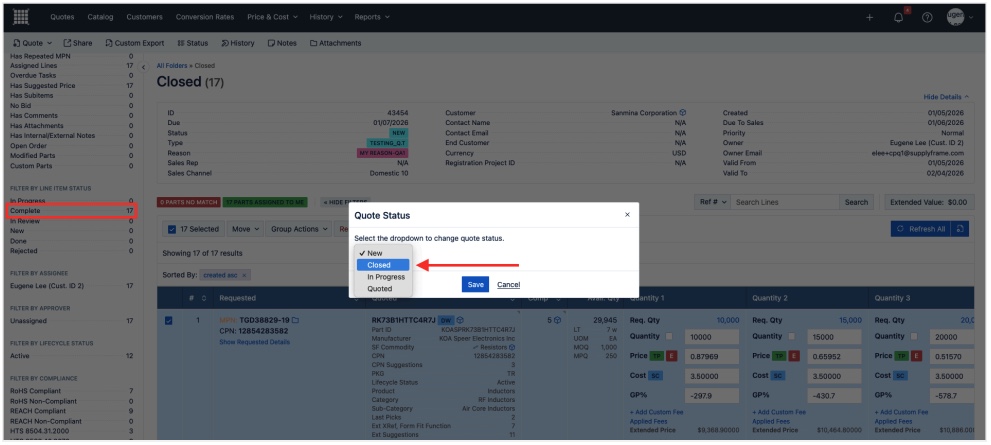Expand the Price & Cost menu
The image size is (991, 445).
point(274,18)
